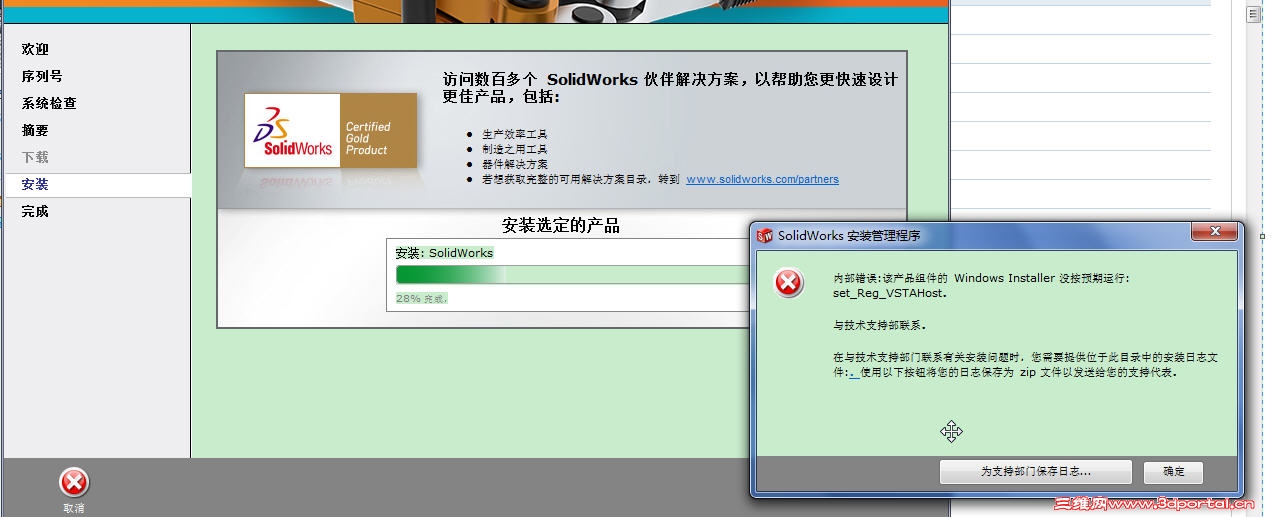Click the 生产效率工具 bullet item
Screen dimensions: 1274x517
click(514, 134)
